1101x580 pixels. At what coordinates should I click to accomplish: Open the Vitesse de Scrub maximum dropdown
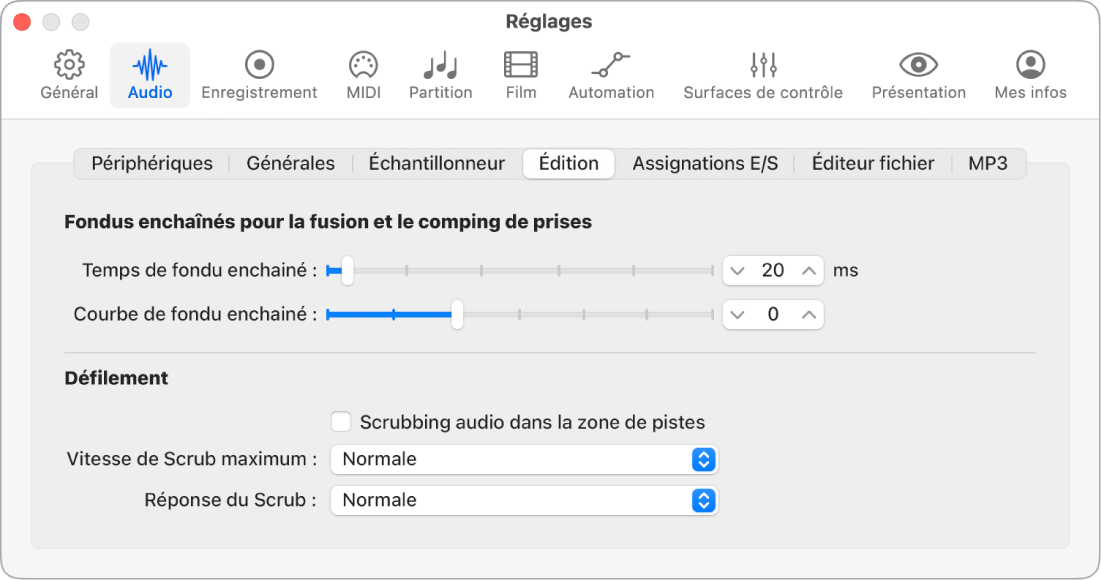click(x=524, y=459)
